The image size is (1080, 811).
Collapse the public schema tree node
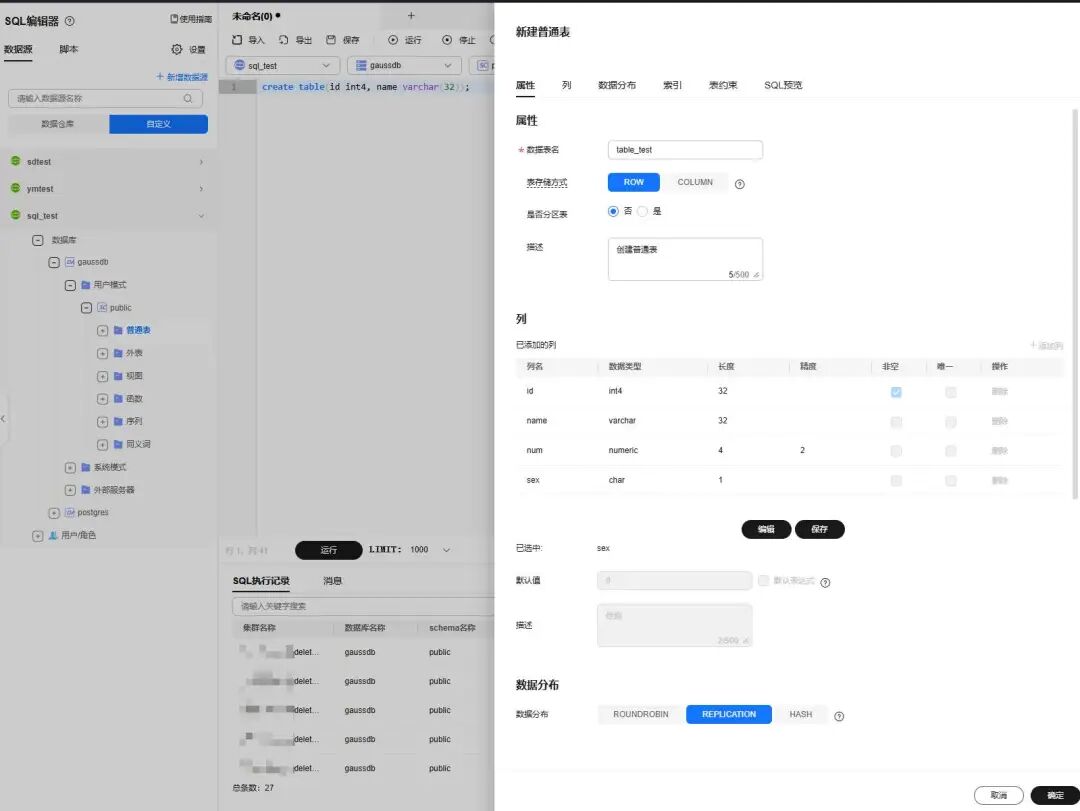[86, 308]
